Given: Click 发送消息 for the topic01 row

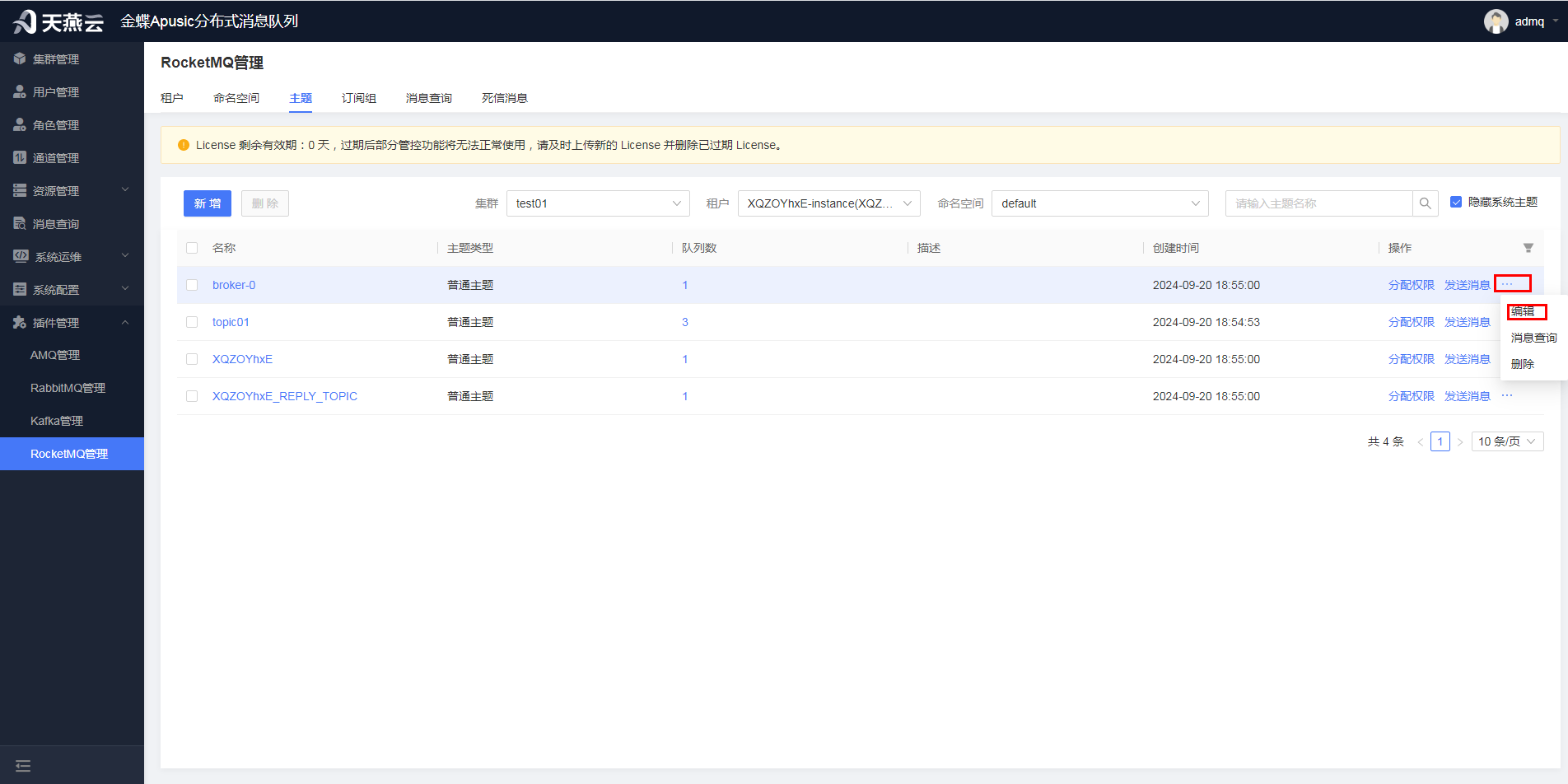Looking at the screenshot, I should coord(1468,322).
